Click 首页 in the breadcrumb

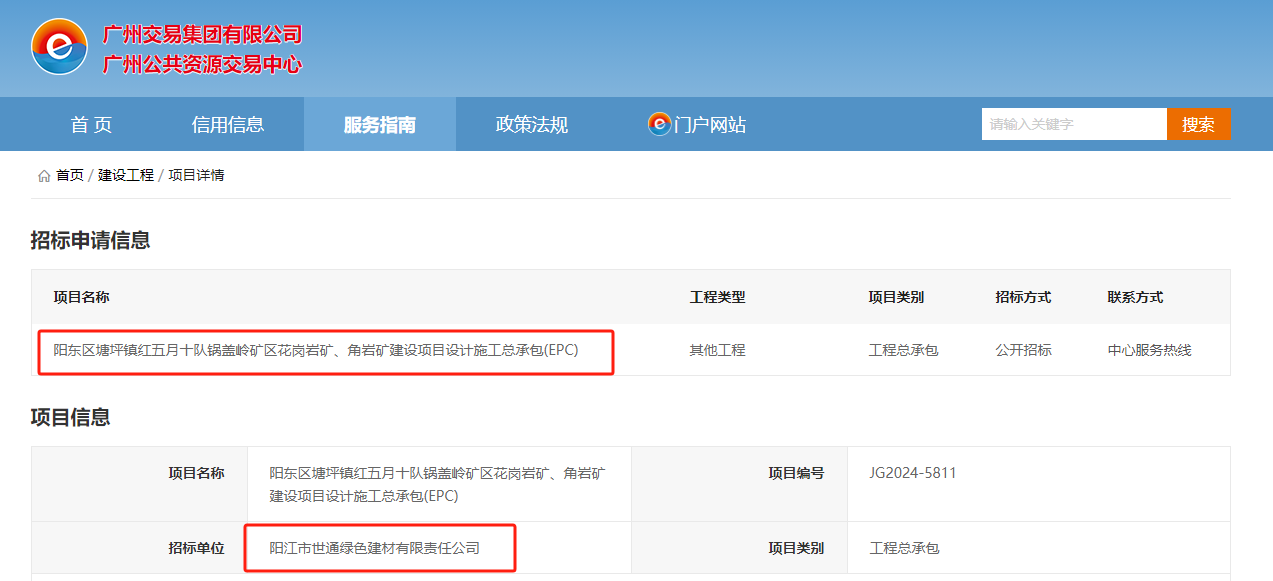pos(70,175)
